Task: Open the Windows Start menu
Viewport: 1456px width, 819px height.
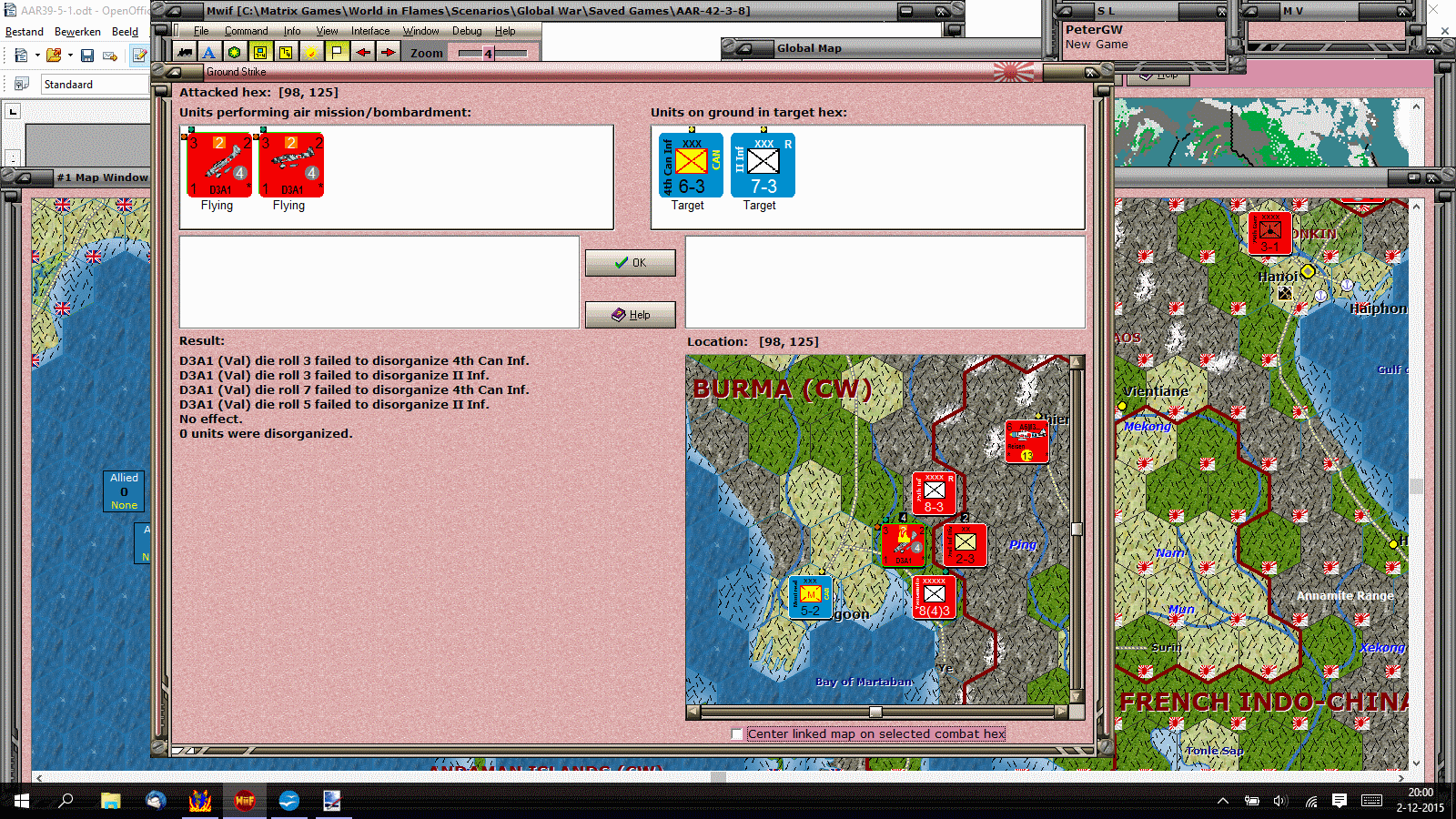Action: coord(22,801)
